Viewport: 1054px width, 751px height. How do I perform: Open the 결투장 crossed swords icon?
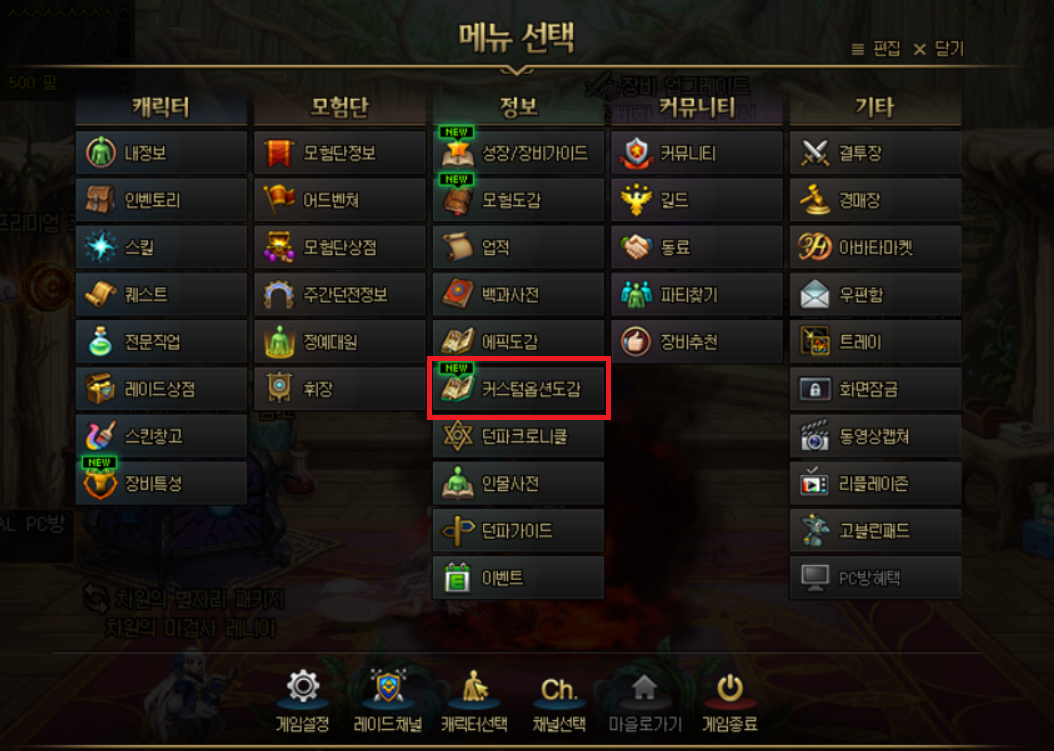click(x=815, y=153)
